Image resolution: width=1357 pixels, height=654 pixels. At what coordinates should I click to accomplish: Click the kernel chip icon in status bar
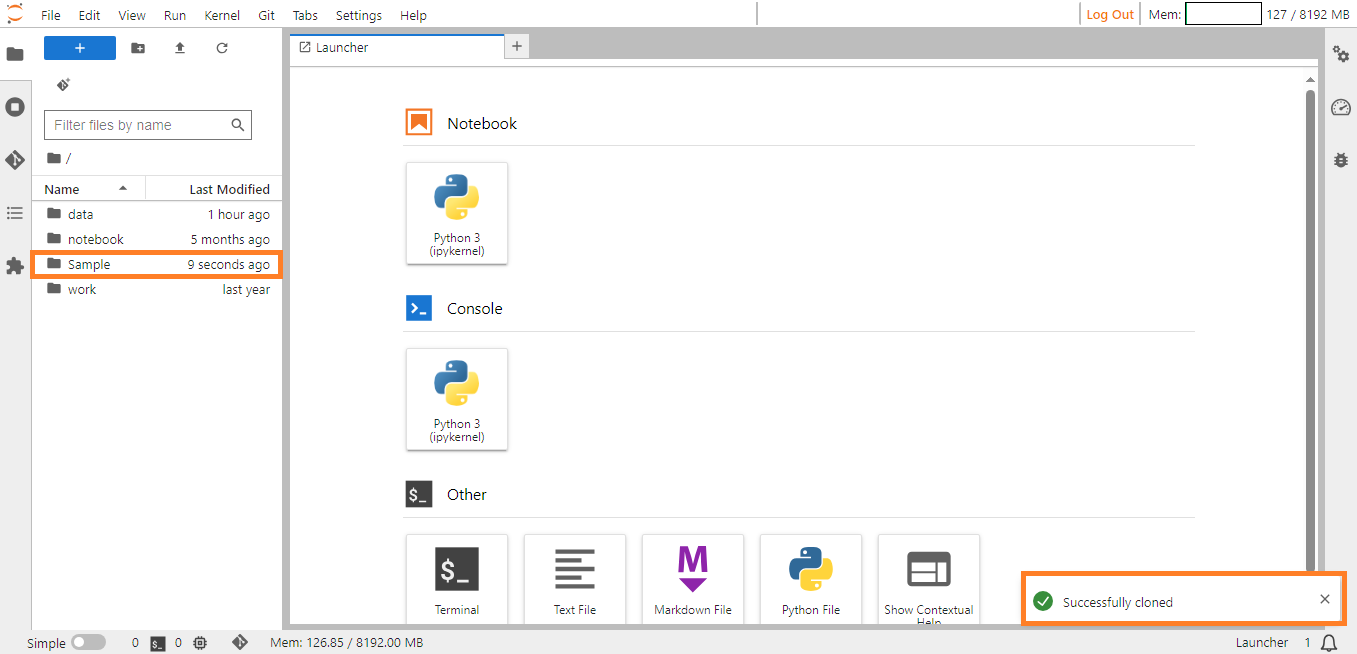[200, 643]
